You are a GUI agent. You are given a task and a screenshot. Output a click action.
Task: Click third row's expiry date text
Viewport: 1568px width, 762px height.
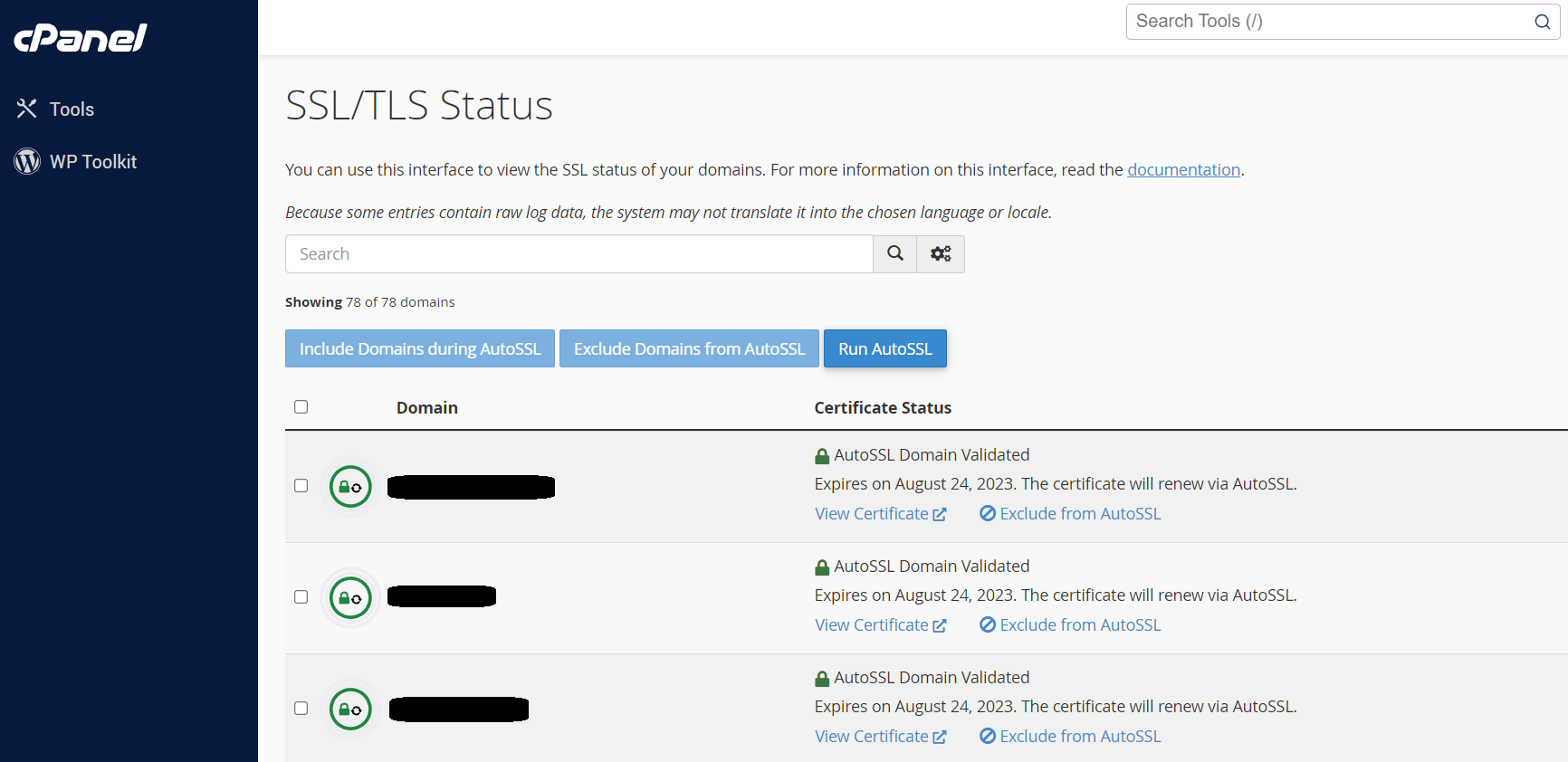1056,707
